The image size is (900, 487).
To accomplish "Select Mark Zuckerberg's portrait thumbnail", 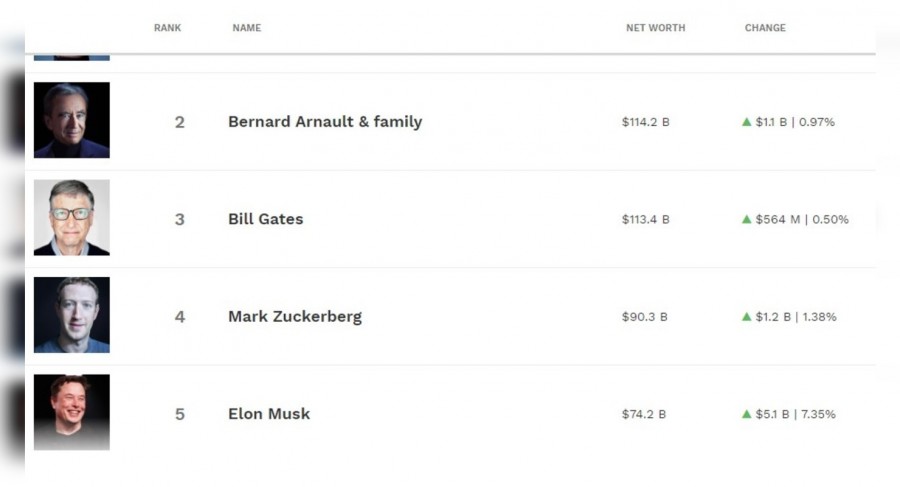I will pos(72,315).
